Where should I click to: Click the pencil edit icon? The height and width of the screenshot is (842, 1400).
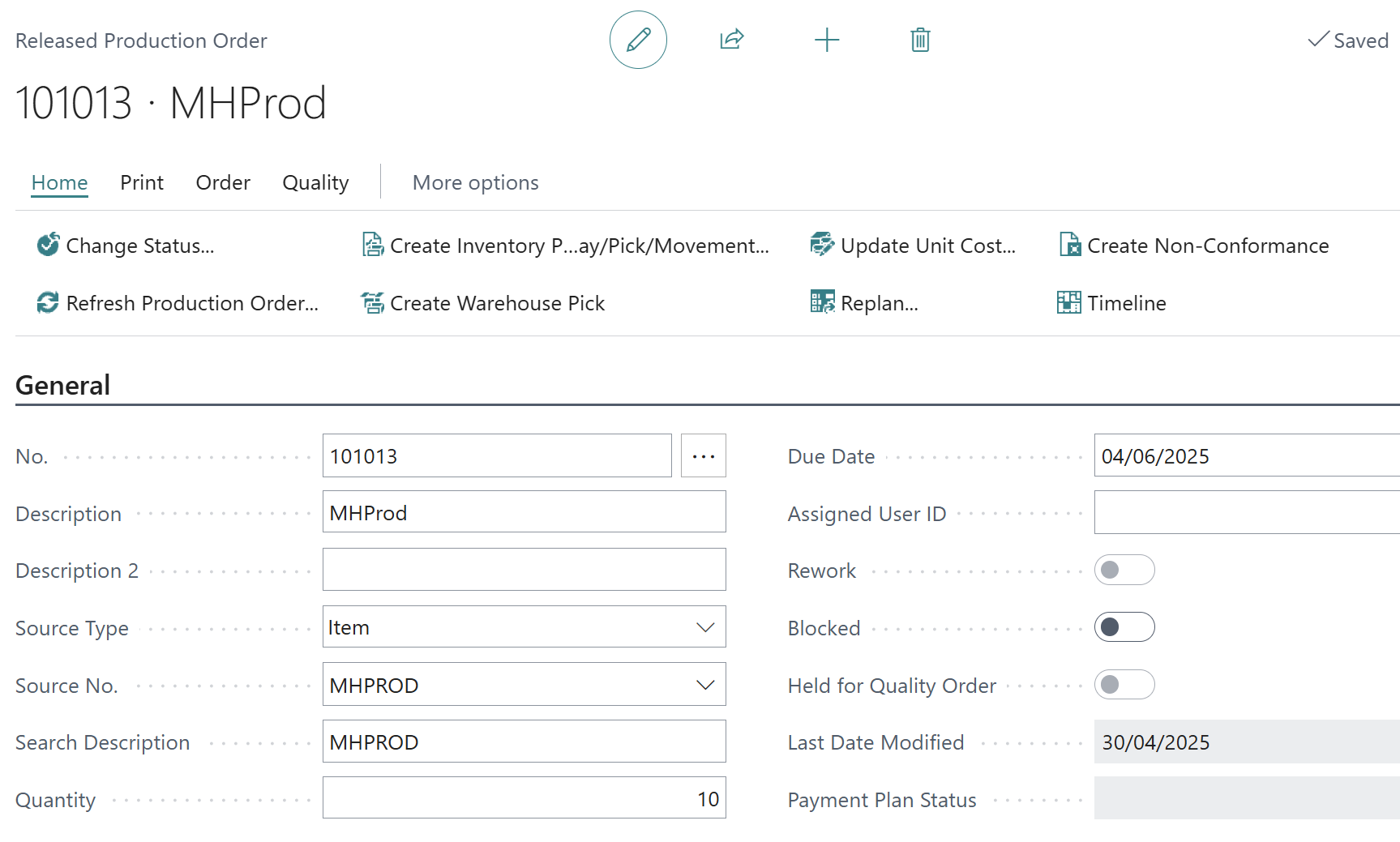tap(638, 40)
